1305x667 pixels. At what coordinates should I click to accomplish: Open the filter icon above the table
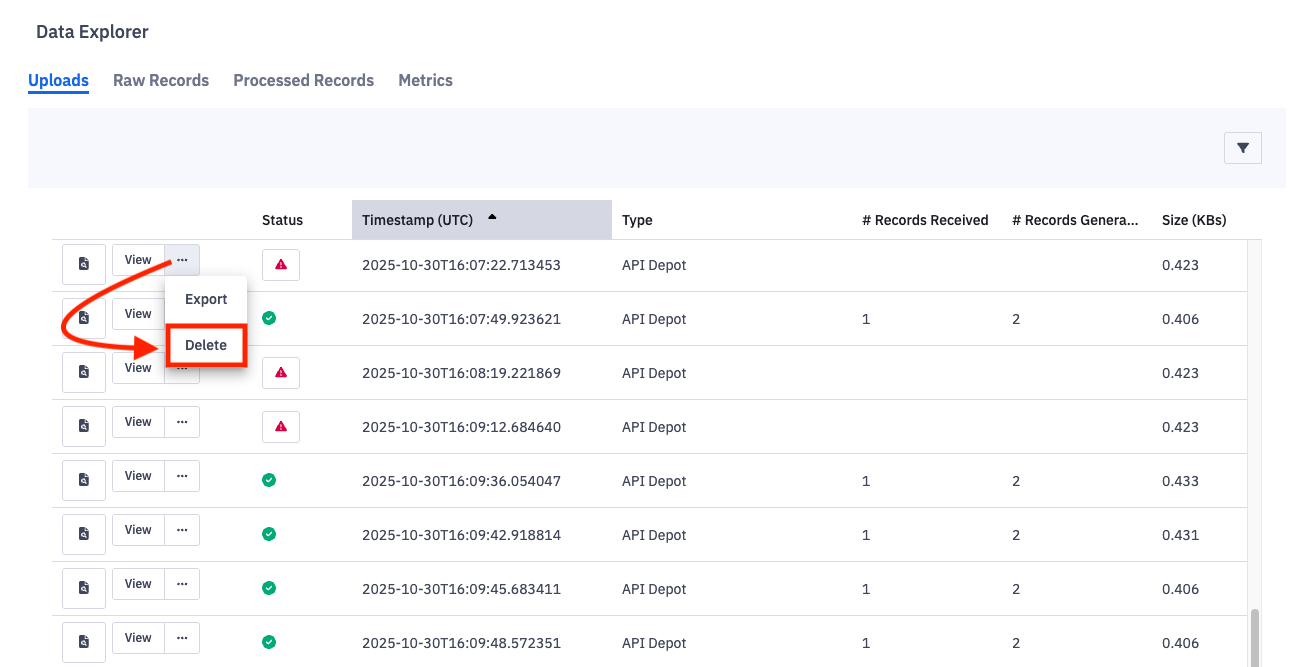tap(1242, 147)
